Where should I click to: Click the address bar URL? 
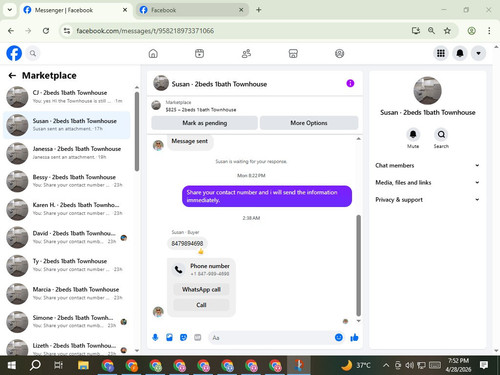pyautogui.click(x=145, y=31)
